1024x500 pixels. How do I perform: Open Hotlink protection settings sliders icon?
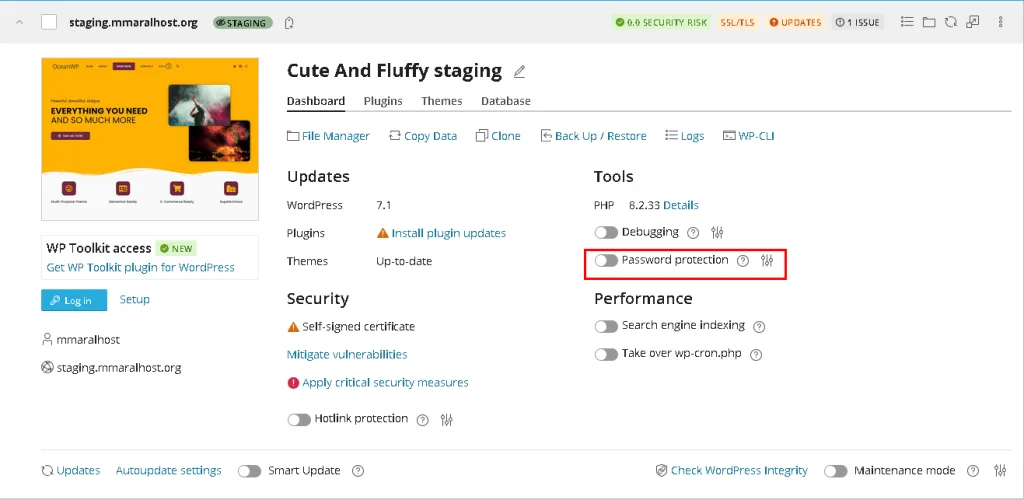click(x=447, y=420)
